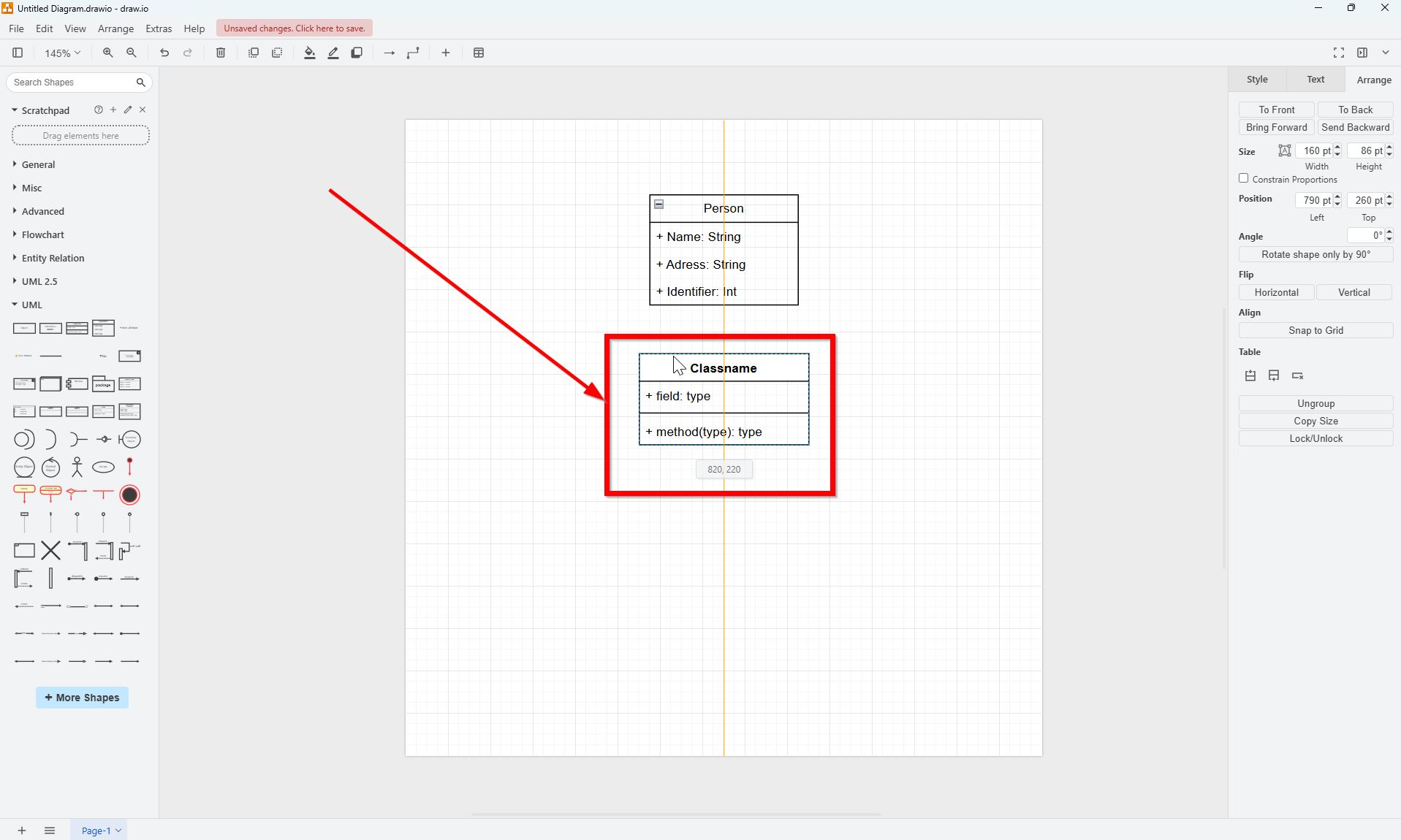The height and width of the screenshot is (840, 1401).
Task: Open the Insert Table toolbar icon
Action: tap(479, 53)
